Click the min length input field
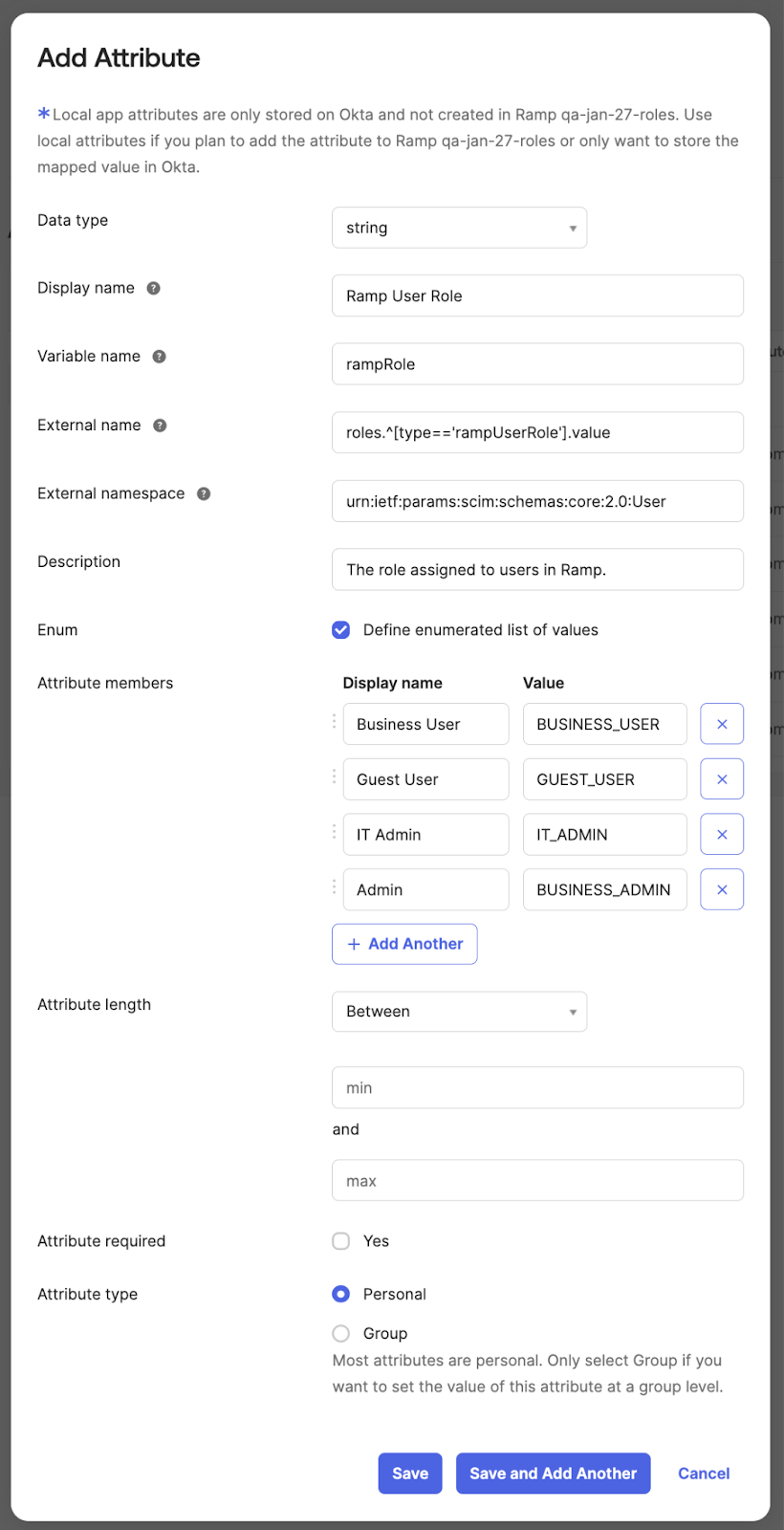The height and width of the screenshot is (1530, 784). click(537, 1087)
